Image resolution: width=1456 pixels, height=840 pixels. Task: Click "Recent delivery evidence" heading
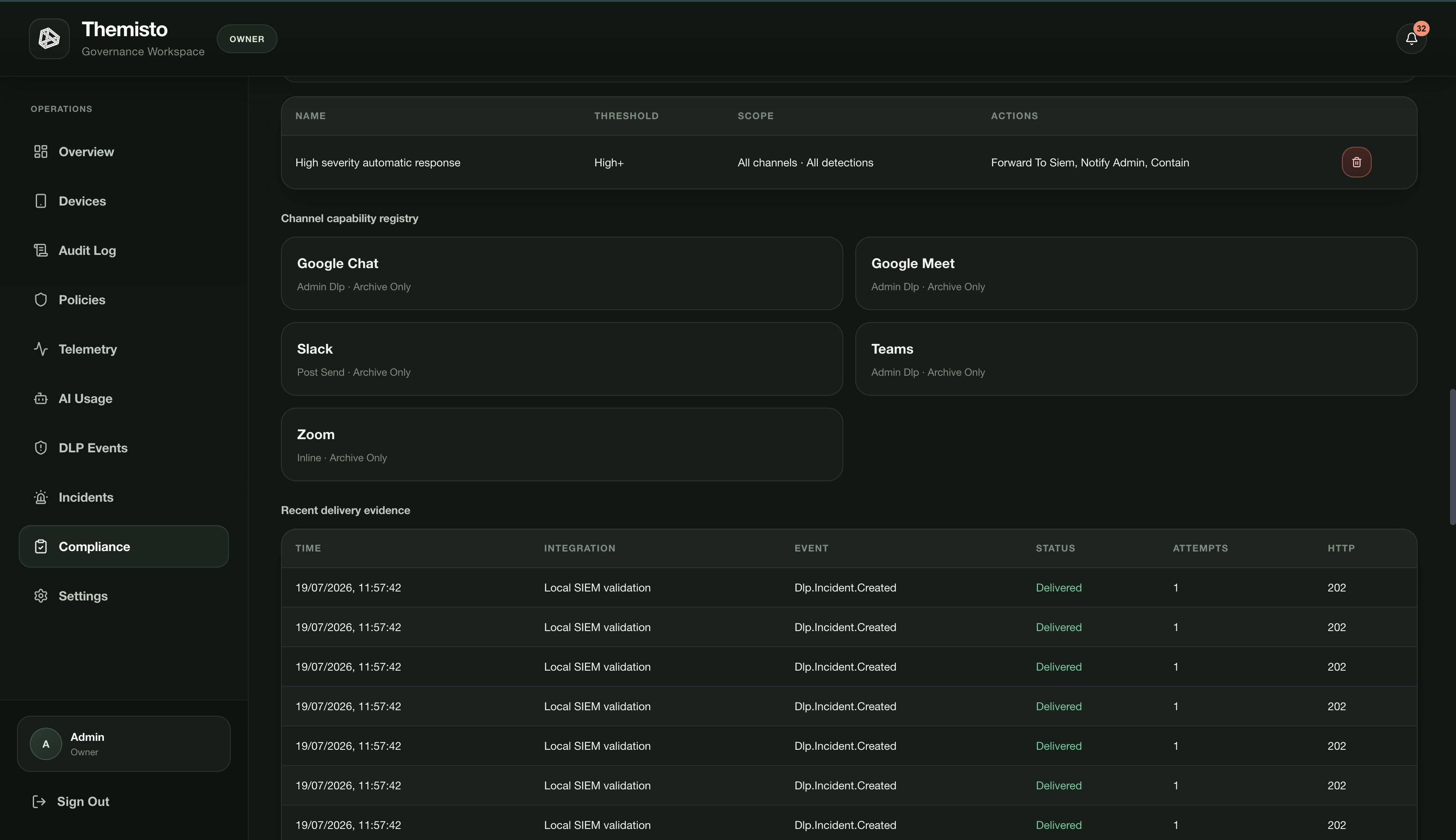[346, 510]
